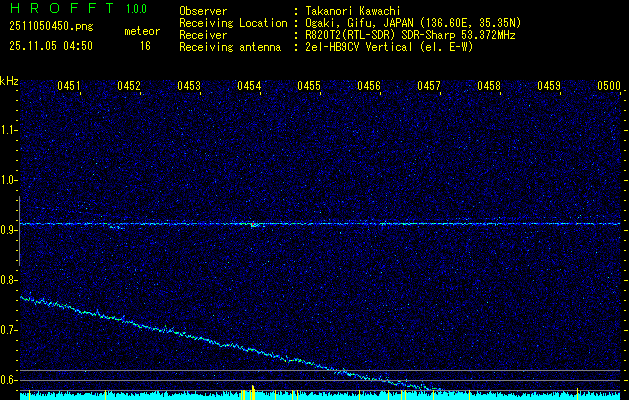Viewport: 629px width, 400px height.
Task: Select the 1.1 frequency axis label
Action: (9, 130)
